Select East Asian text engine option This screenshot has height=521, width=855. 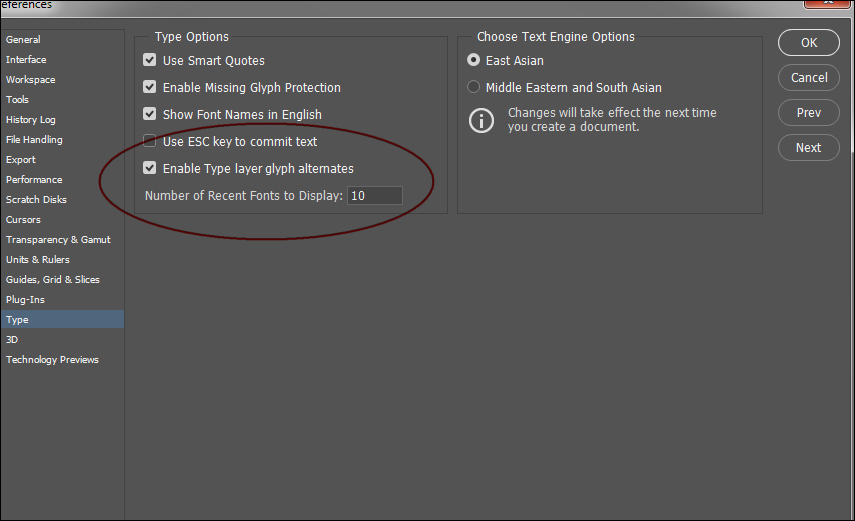point(474,61)
